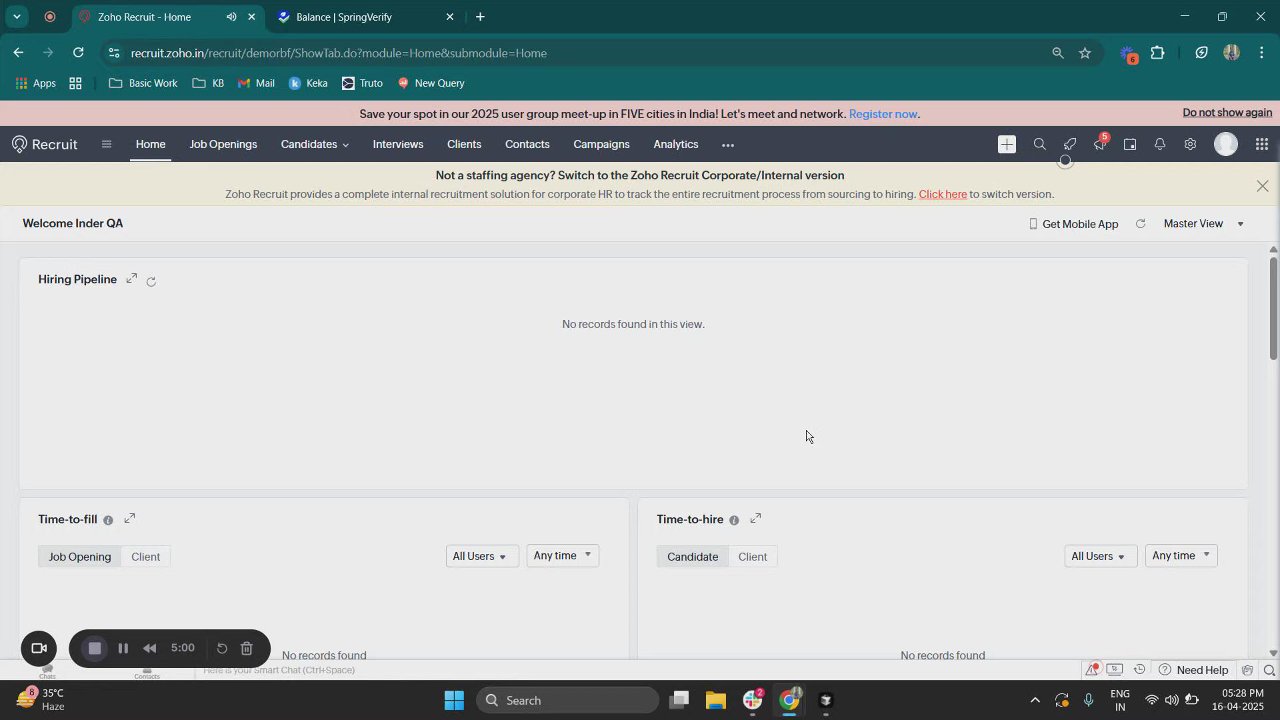
Task: Open the calendar icon in Recruit header
Action: pyautogui.click(x=1130, y=145)
